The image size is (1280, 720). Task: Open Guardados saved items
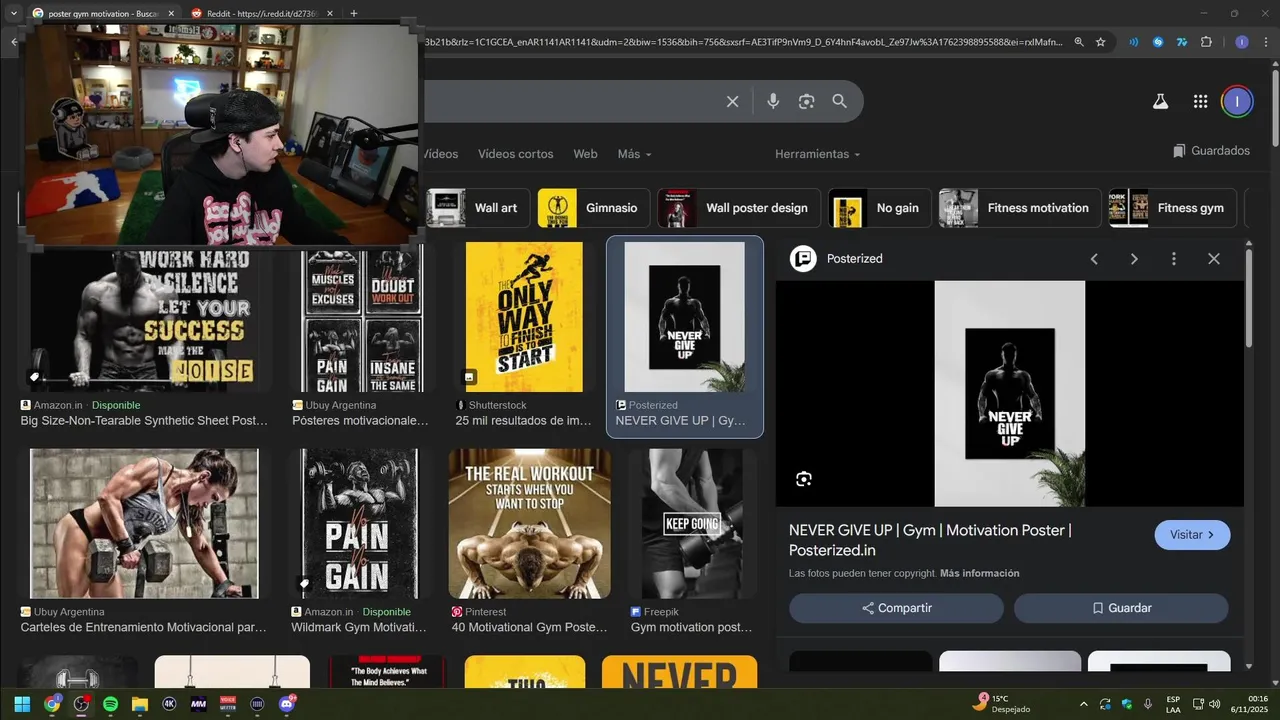pyautogui.click(x=1211, y=151)
